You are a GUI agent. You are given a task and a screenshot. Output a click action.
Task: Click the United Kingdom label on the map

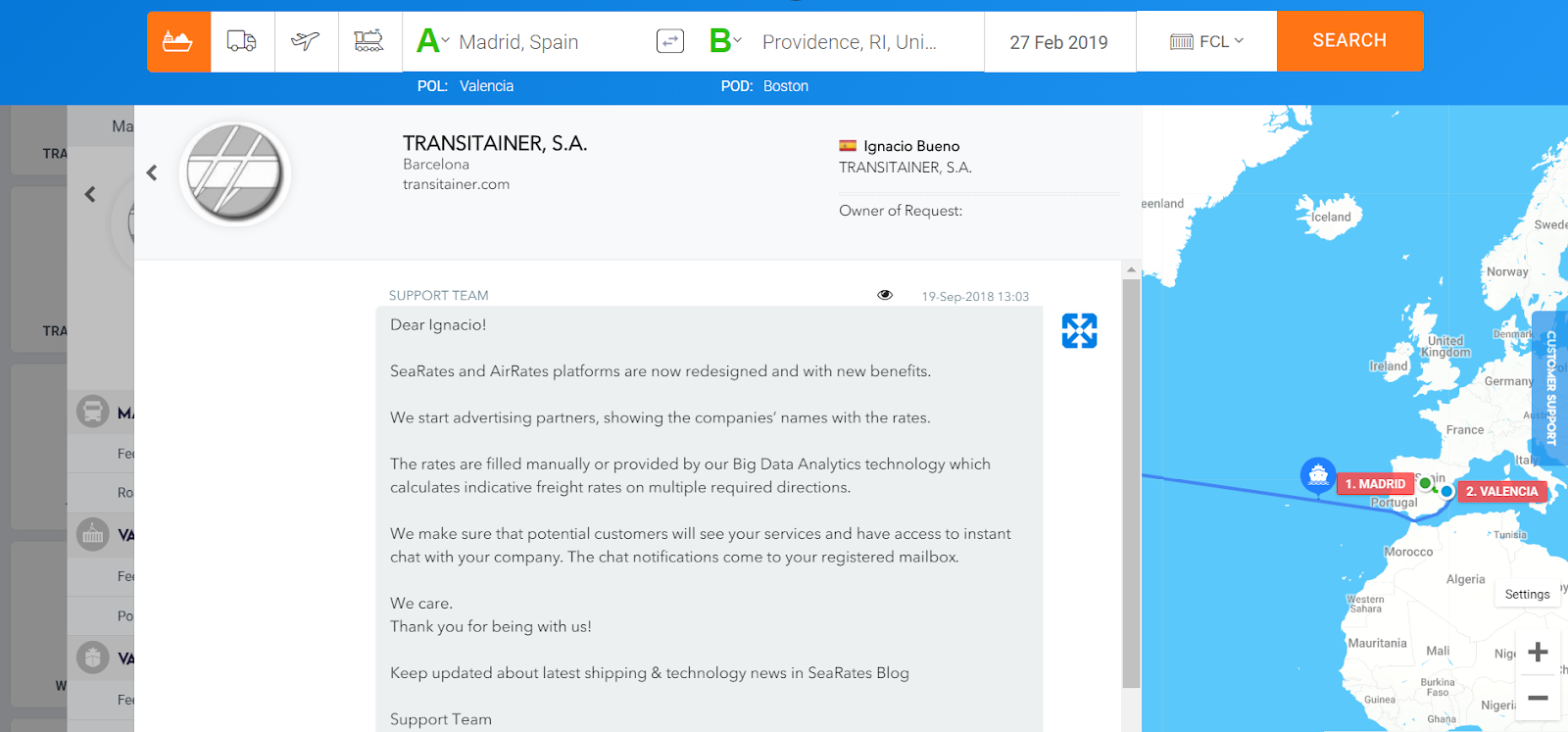point(1445,347)
